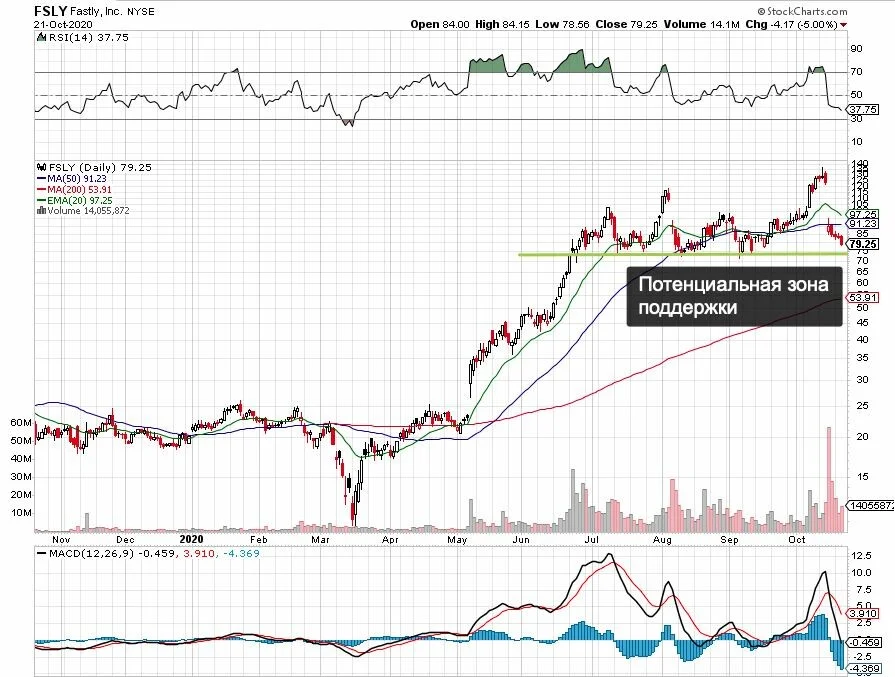Click the Volume 14,055,872 legend entry
This screenshot has height=677, width=895.
88,211
